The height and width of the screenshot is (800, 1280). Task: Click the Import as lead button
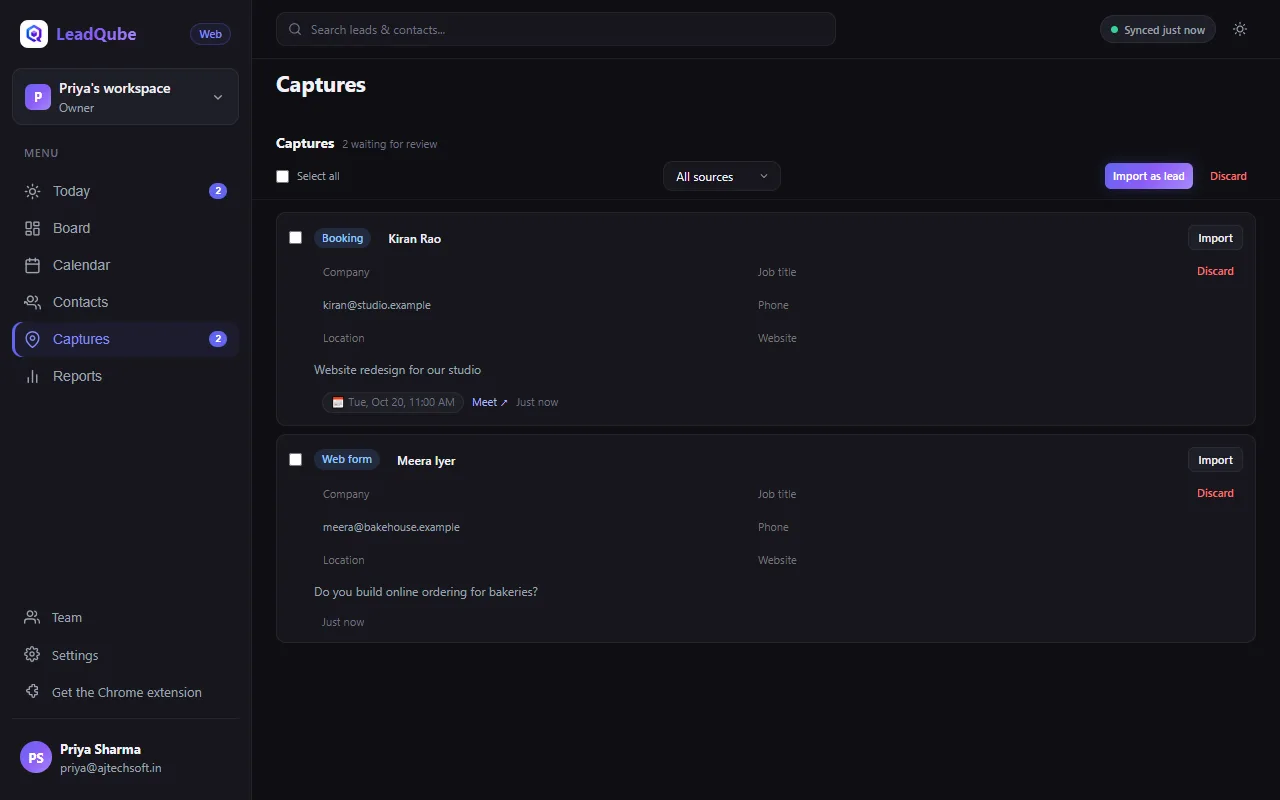[x=1148, y=176]
